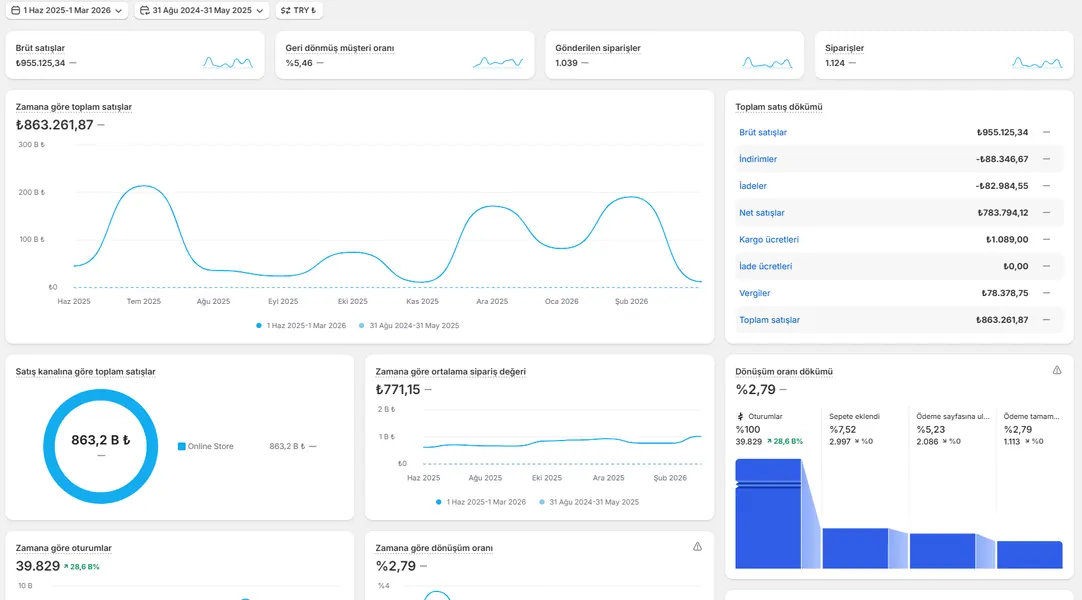Open the 1 Haz 2025-1 Mar 2026 date picker
Image resolution: width=1082 pixels, height=600 pixels.
point(67,10)
